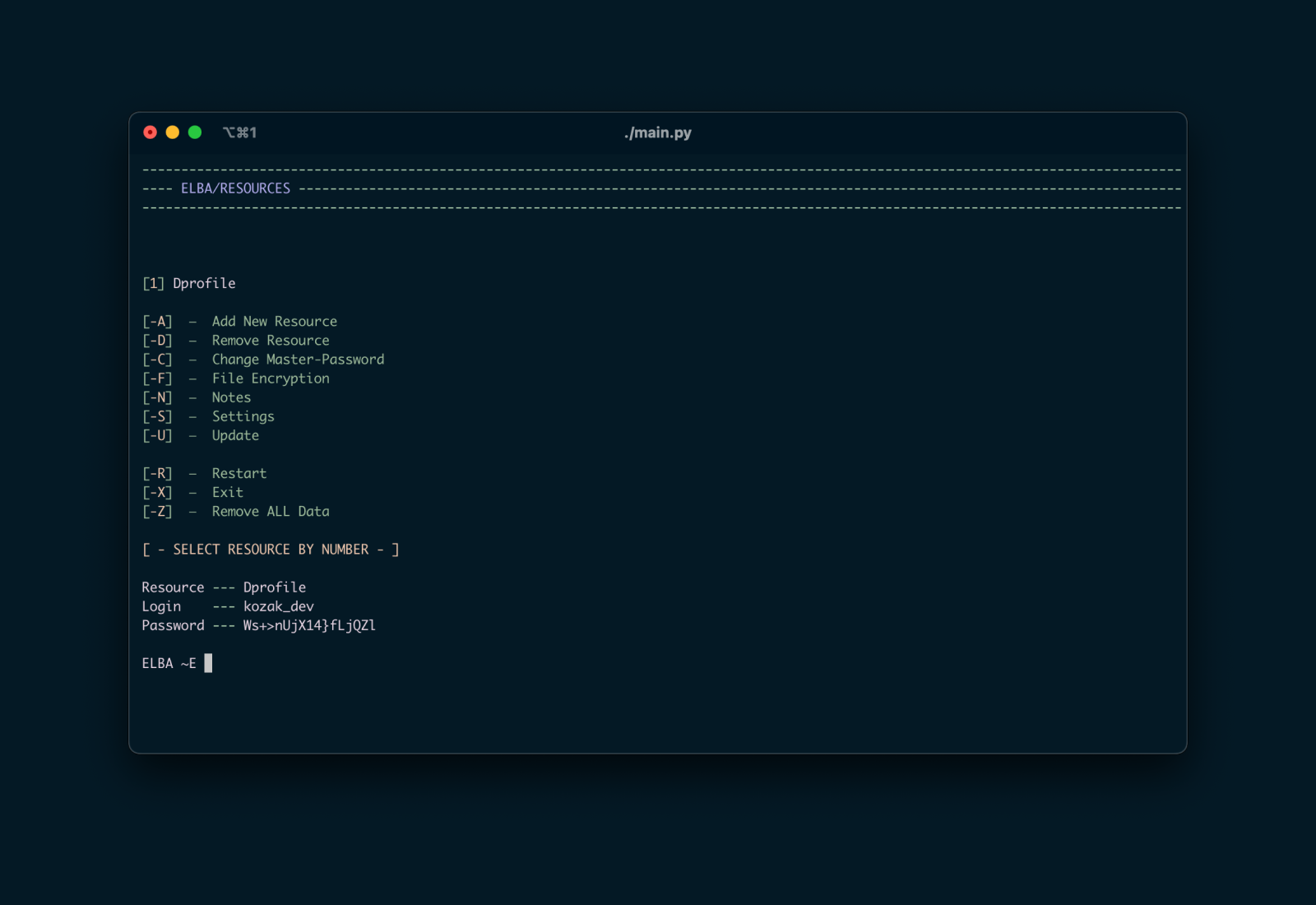Click the Remove ALL Data option

(x=270, y=512)
